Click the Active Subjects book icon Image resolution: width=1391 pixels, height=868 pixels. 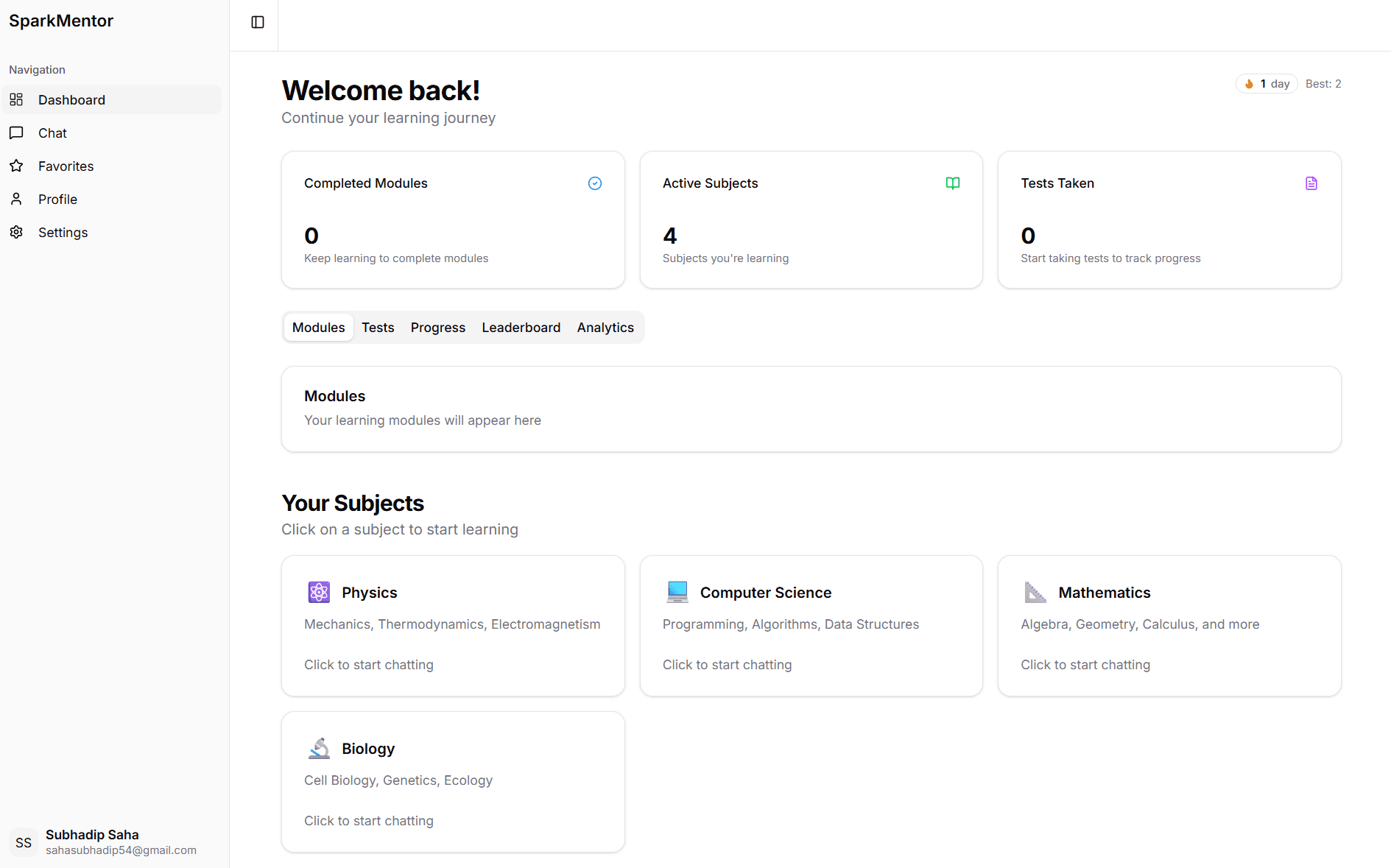(x=953, y=183)
